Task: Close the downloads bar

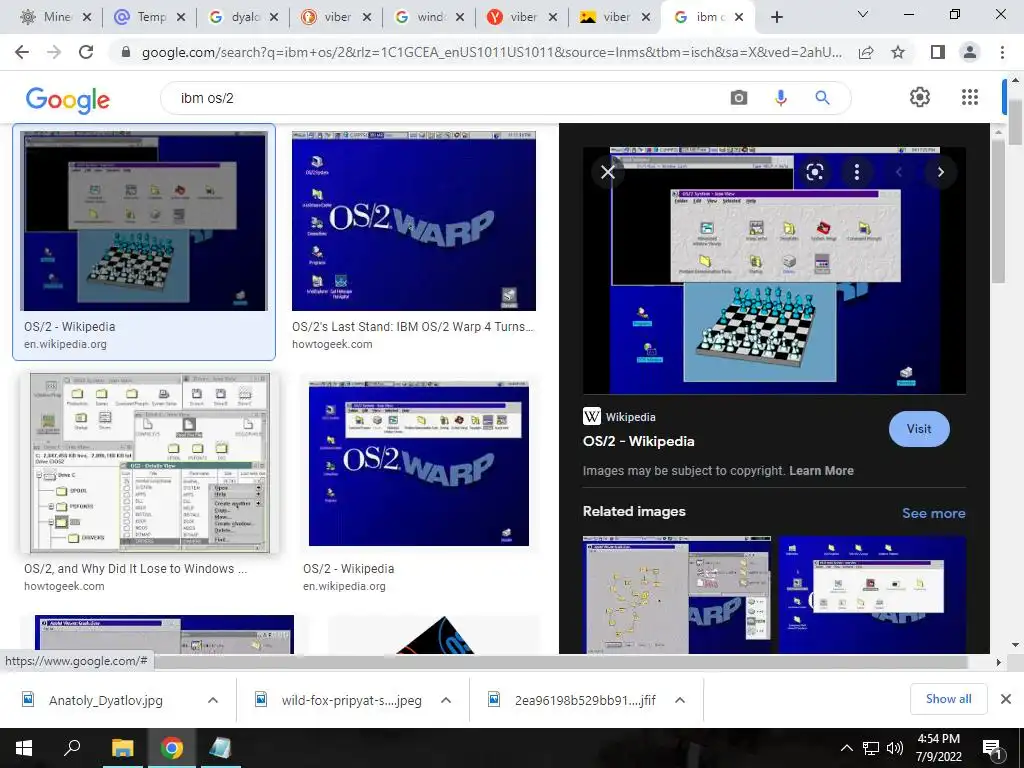Action: [x=1006, y=699]
